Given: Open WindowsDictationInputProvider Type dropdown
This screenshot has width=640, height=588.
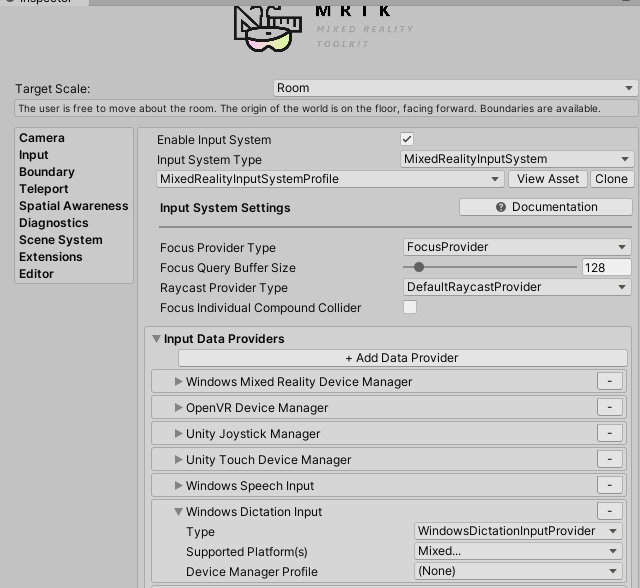Looking at the screenshot, I should (518, 531).
